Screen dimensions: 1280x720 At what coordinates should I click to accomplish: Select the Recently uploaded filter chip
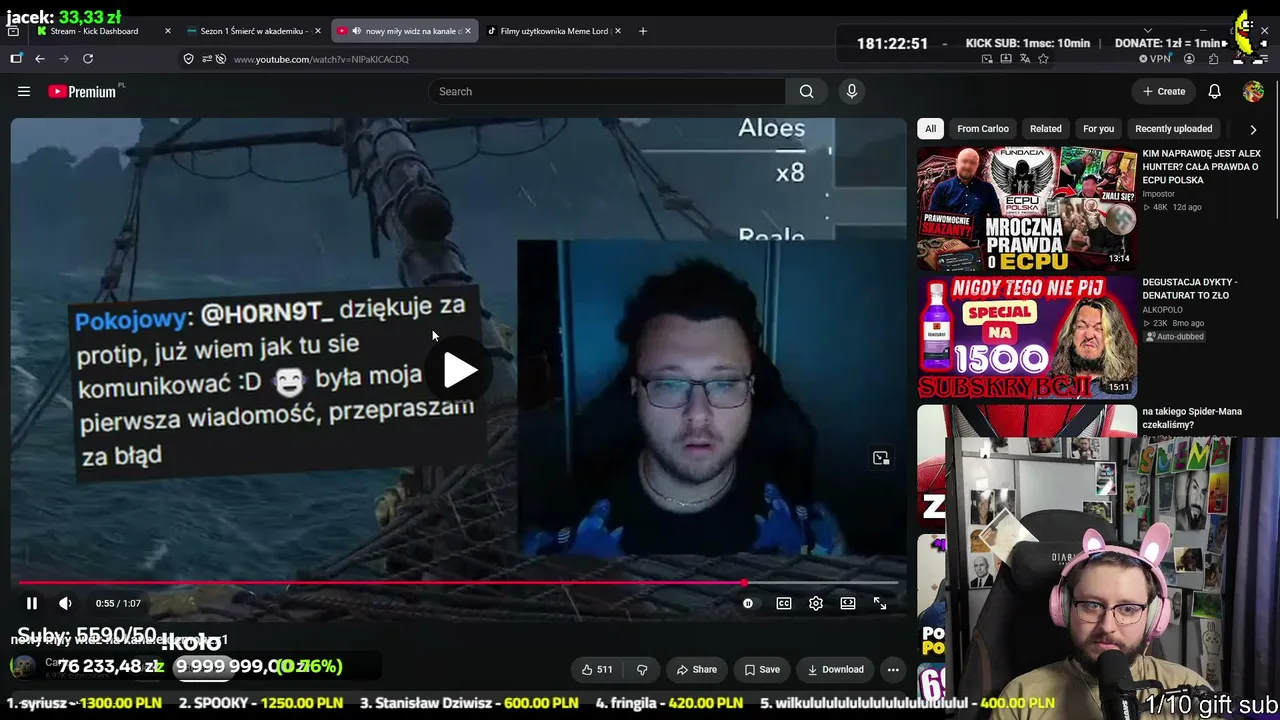[x=1174, y=129]
